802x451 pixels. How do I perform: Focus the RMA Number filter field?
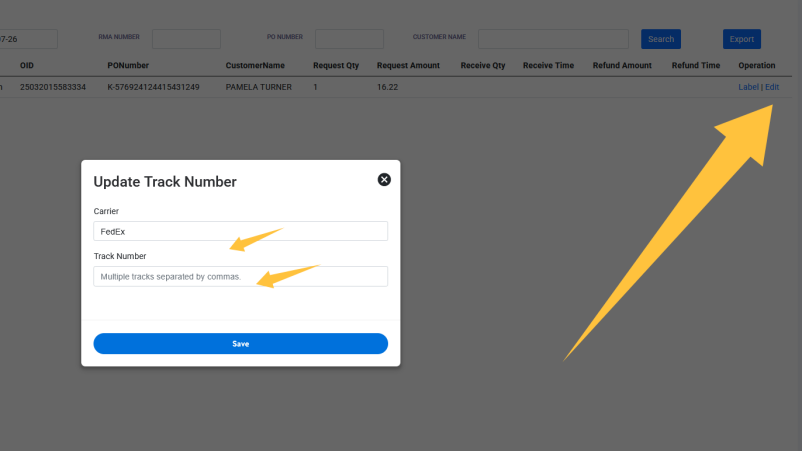click(x=186, y=39)
